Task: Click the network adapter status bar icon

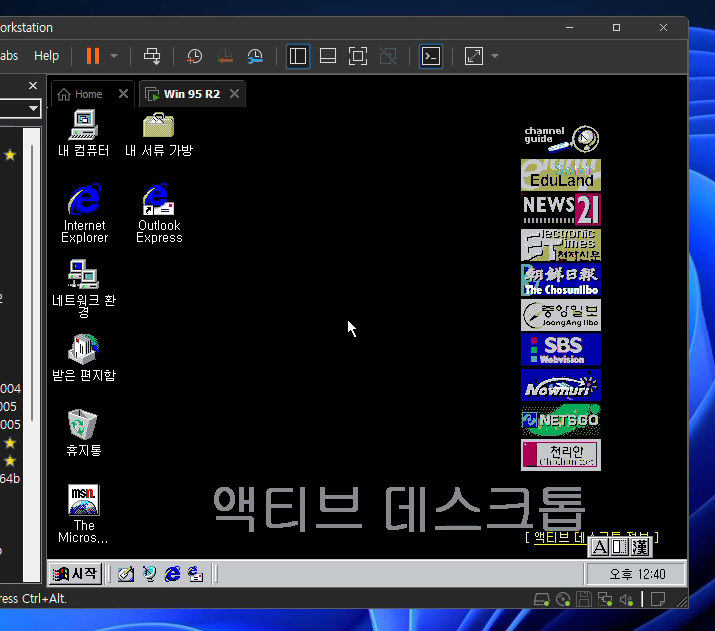Action: coord(605,599)
